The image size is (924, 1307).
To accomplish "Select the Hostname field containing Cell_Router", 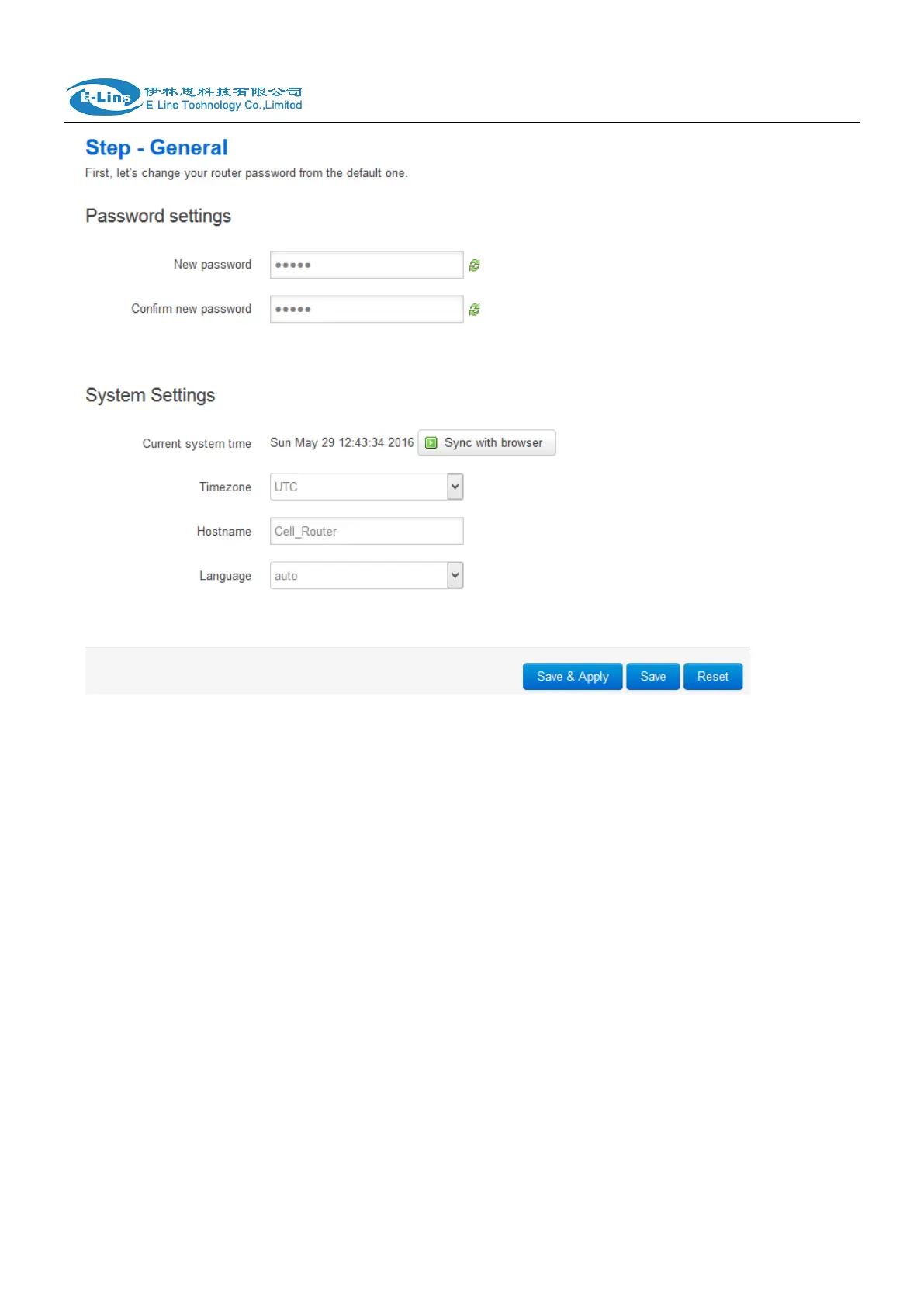I will (366, 532).
